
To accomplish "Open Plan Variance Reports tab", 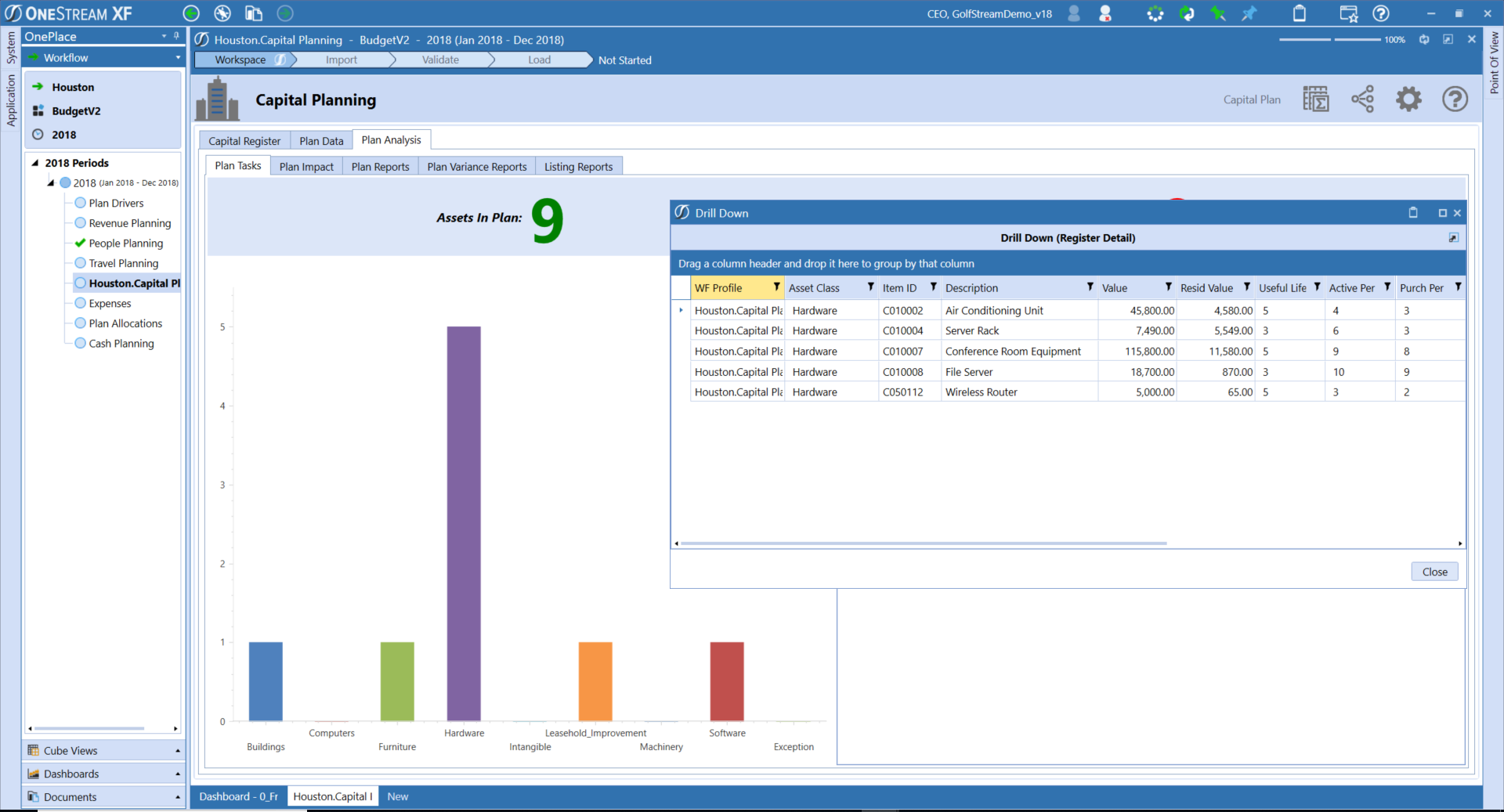I will pos(477,167).
